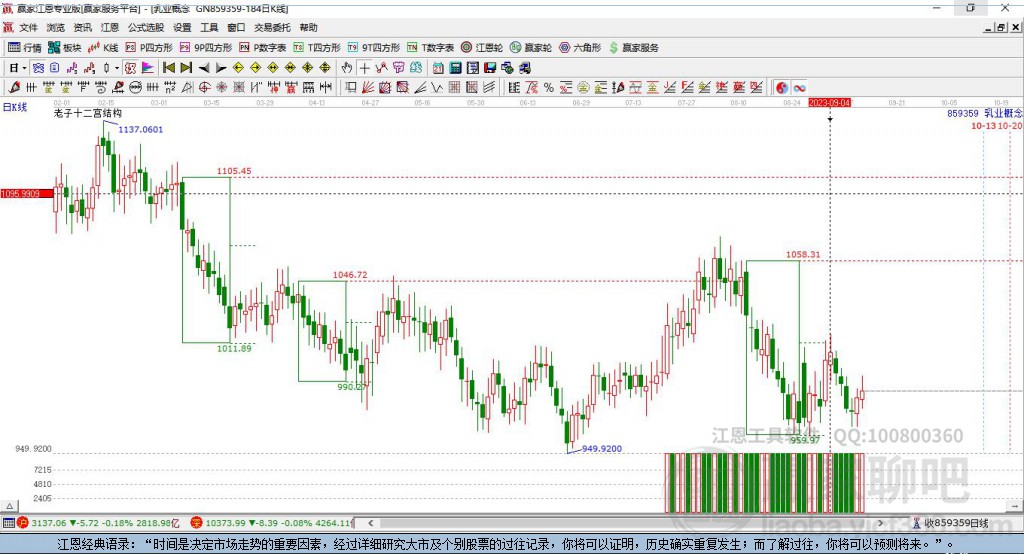Click the floppy disk save icon
The height and width of the screenshot is (554, 1024).
pos(490,68)
